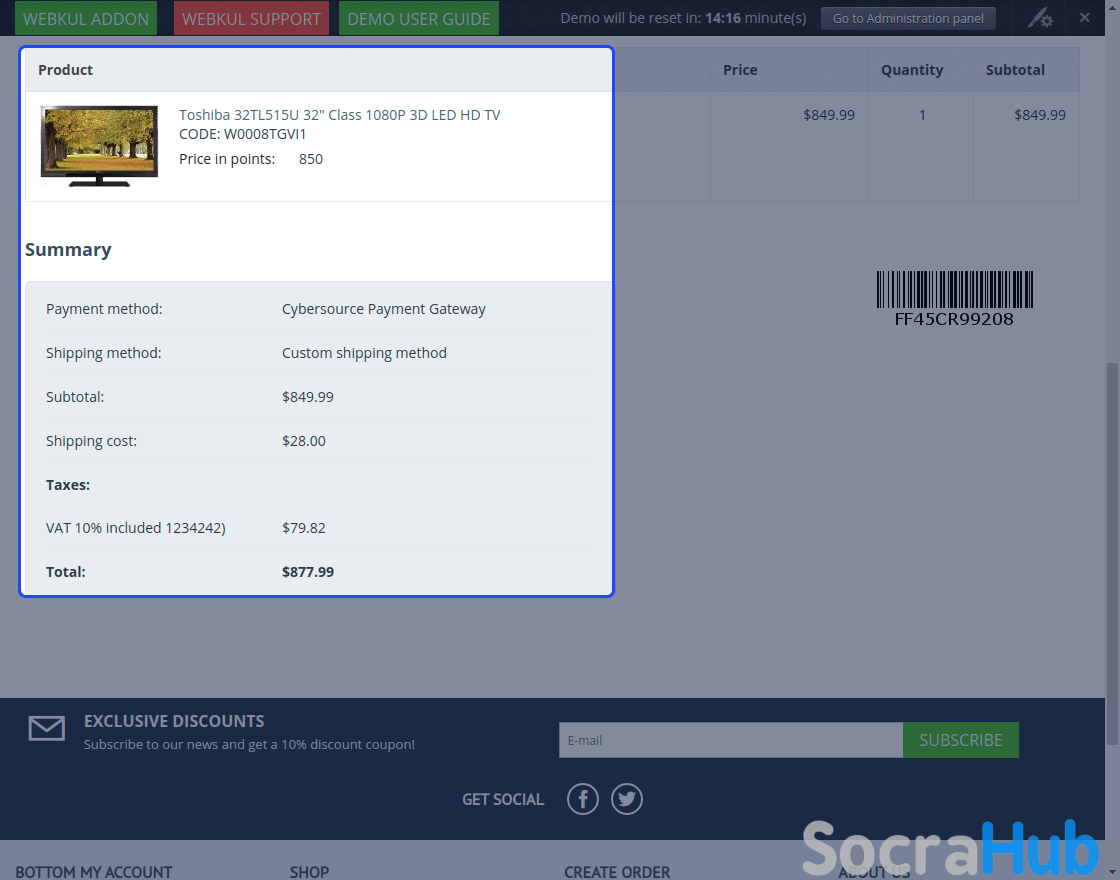
Task: Close the demo top bar
Action: [1084, 18]
